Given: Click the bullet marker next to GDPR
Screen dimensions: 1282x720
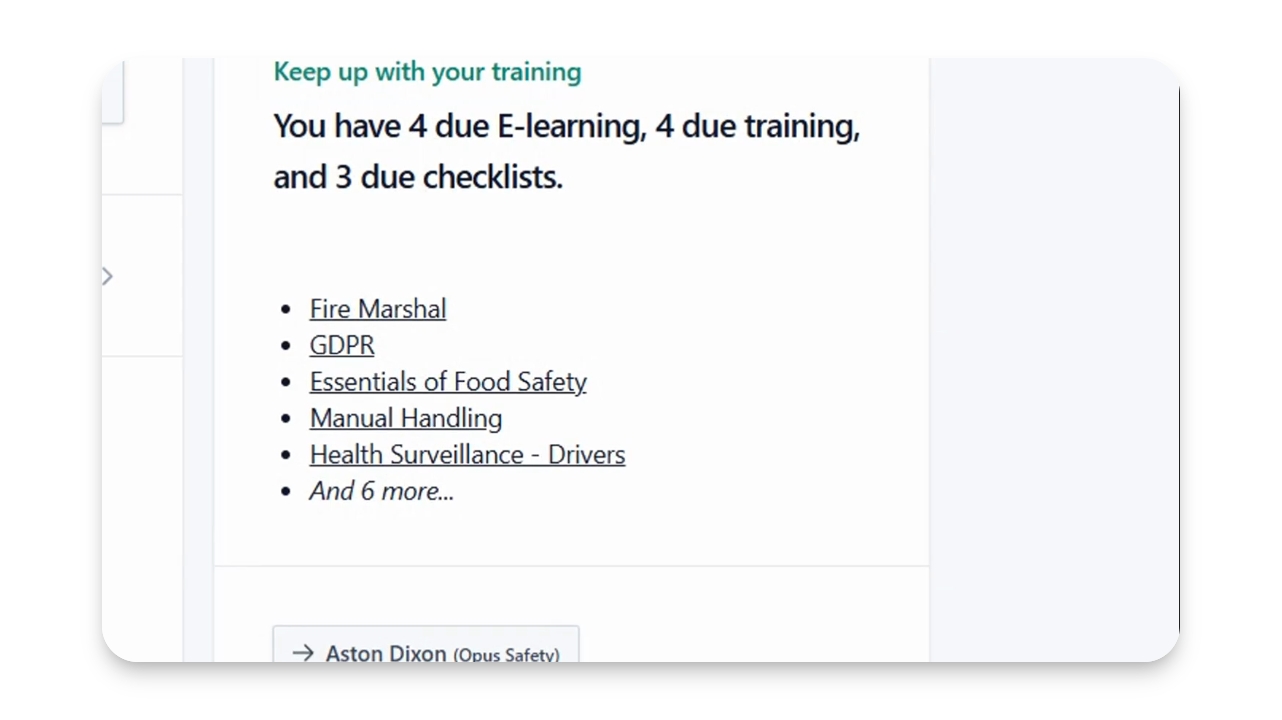Looking at the screenshot, I should (287, 346).
